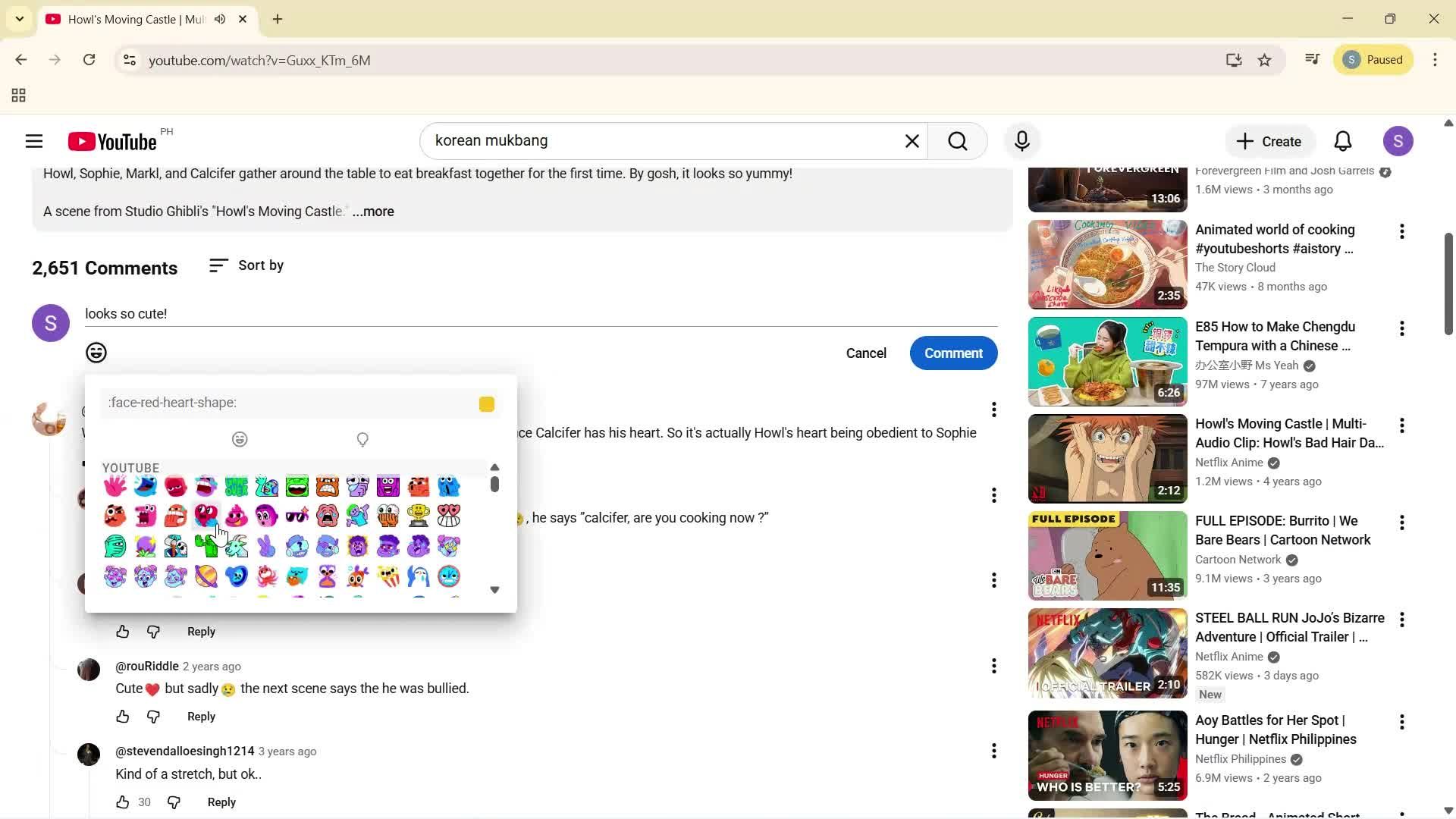Select the yellow swatch in the emoji search bar

485,403
